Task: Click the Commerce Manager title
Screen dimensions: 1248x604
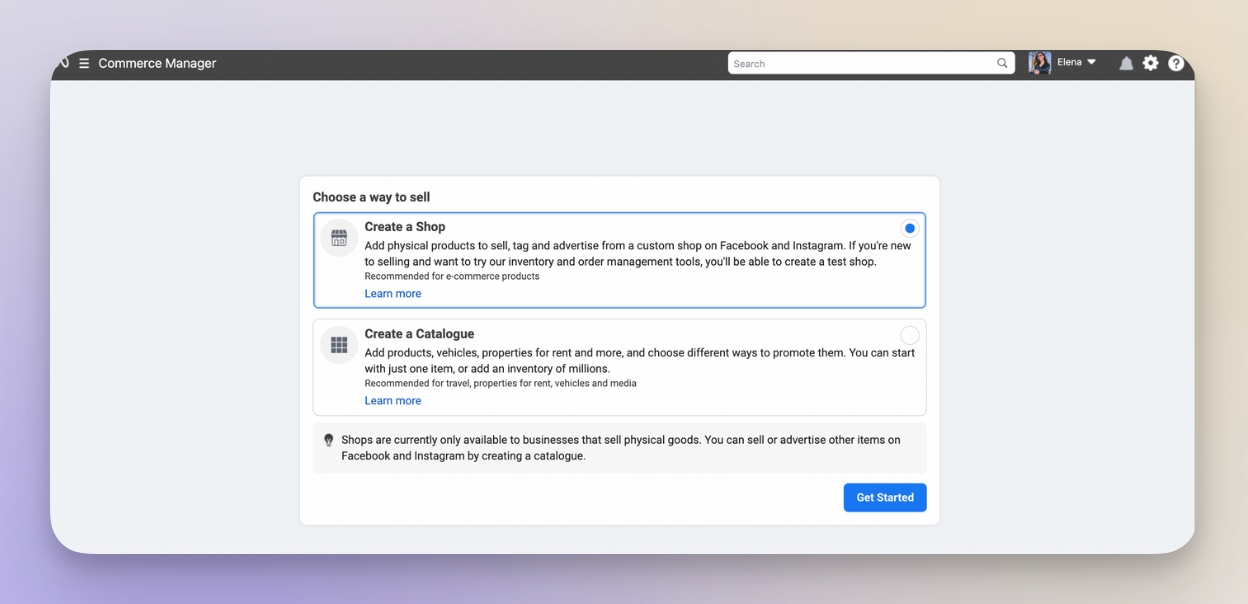Action: click(157, 63)
